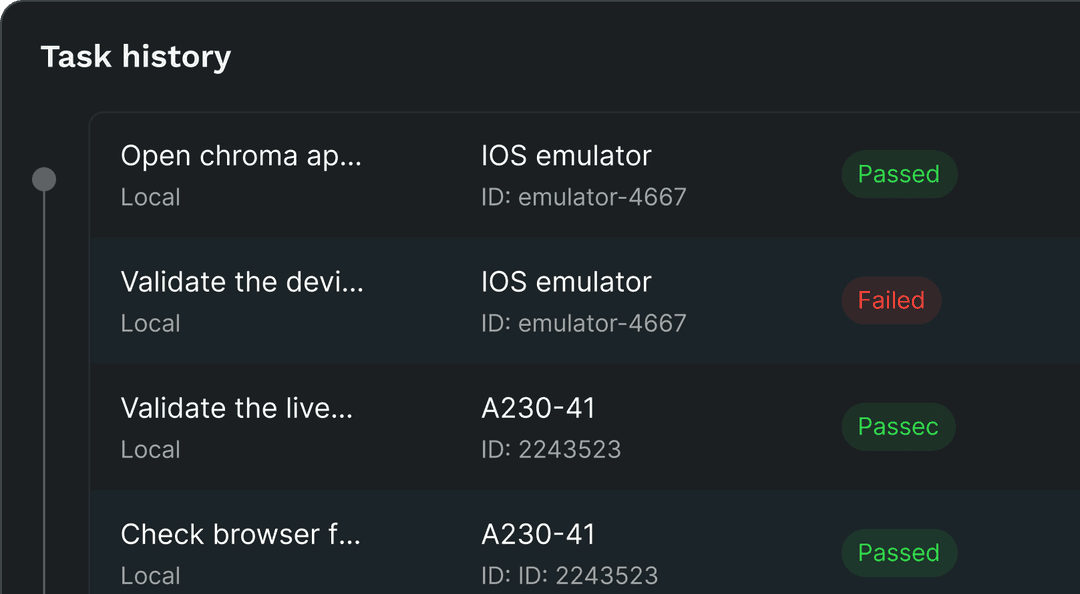Click ID: ID: 2243523 on the last row
Screen dimensions: 1080x594
click(568, 575)
